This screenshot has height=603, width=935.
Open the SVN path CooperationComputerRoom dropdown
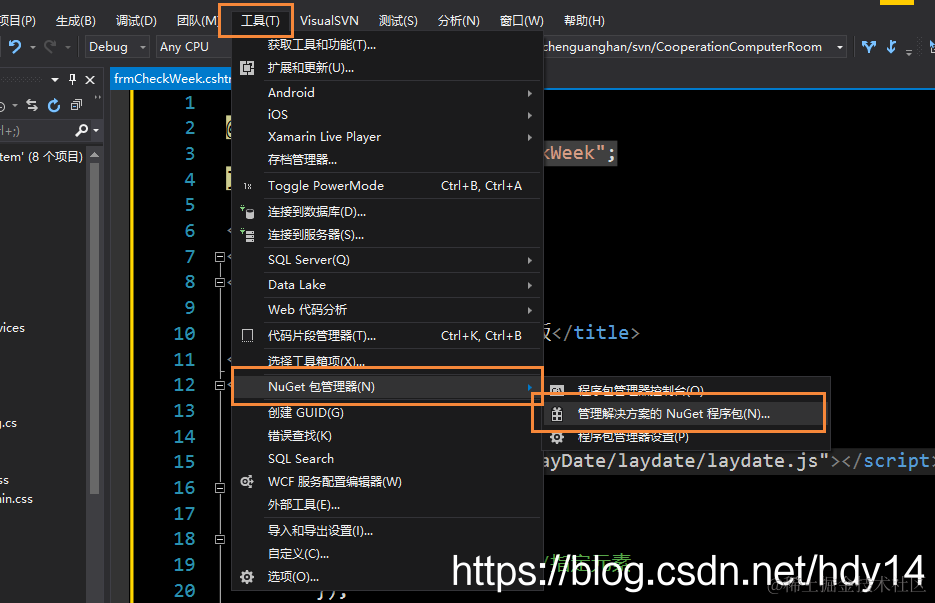840,47
